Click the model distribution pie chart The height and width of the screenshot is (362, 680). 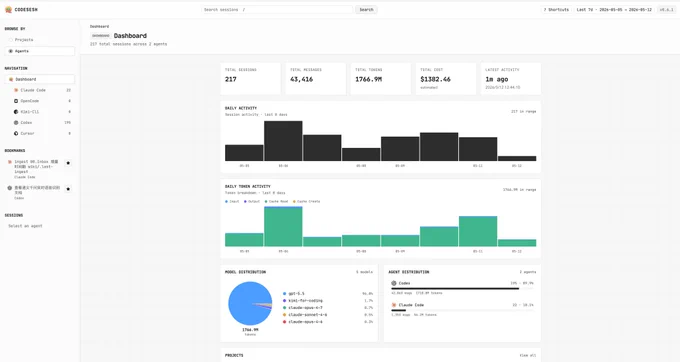[x=250, y=303]
